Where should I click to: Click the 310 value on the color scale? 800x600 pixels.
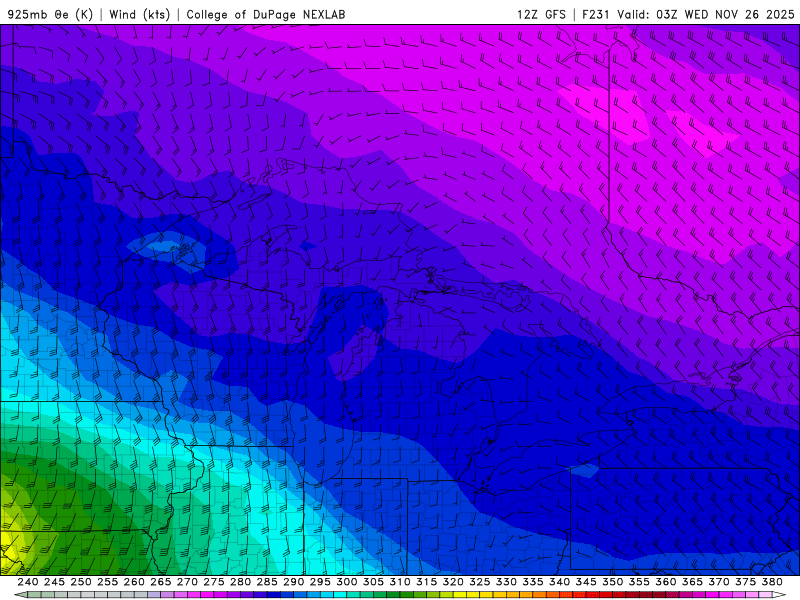tap(400, 582)
